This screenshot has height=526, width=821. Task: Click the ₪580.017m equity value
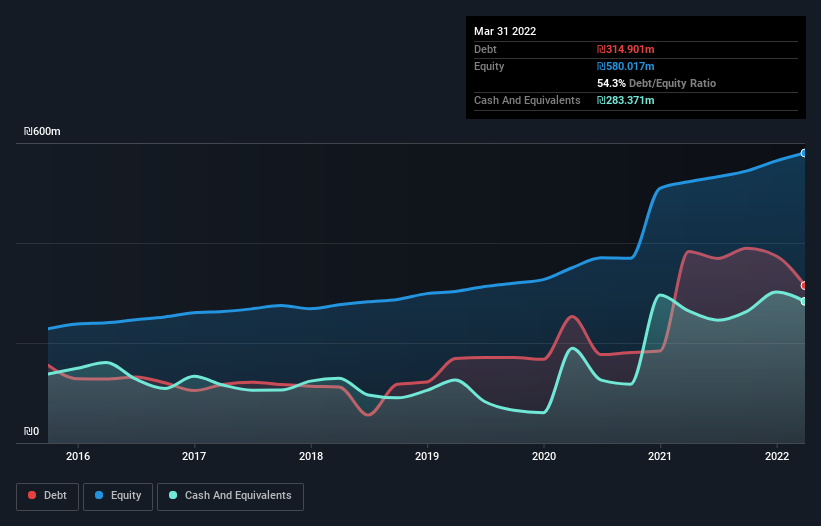(x=626, y=66)
